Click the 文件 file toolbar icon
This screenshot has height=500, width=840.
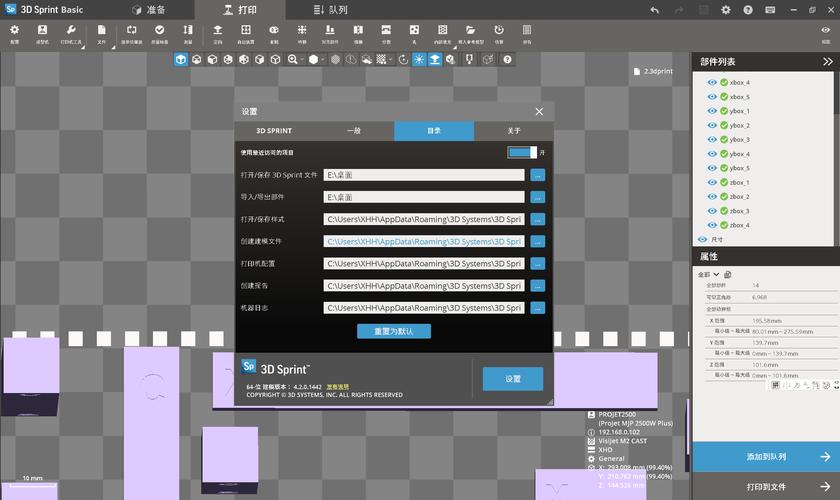pos(101,34)
